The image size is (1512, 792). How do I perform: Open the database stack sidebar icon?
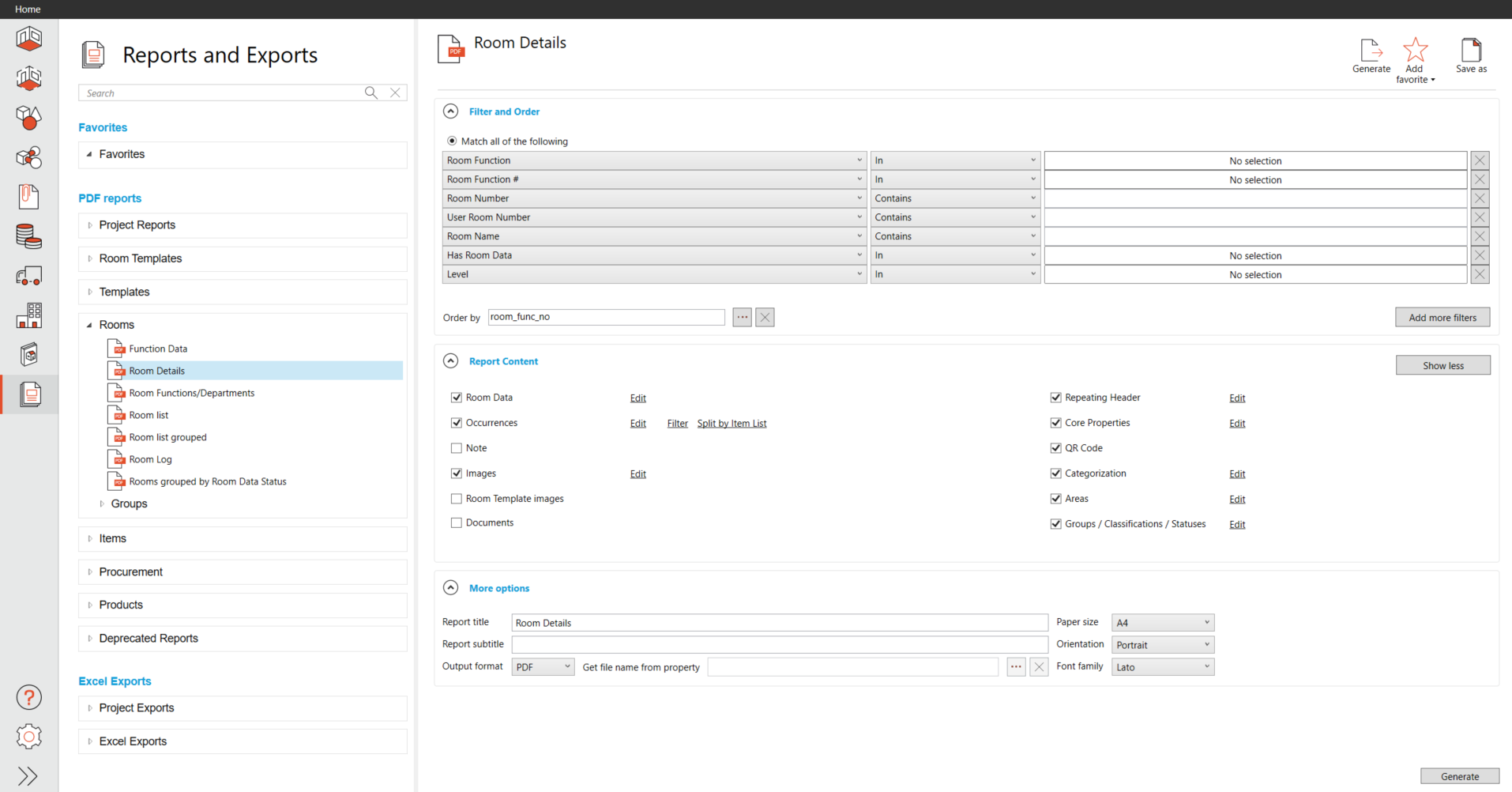[29, 236]
